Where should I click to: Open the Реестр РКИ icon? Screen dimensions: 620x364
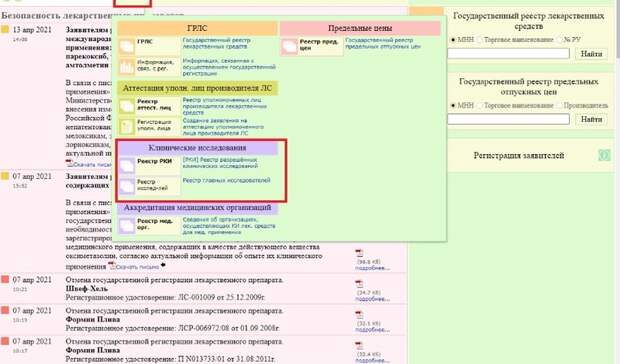127,166
